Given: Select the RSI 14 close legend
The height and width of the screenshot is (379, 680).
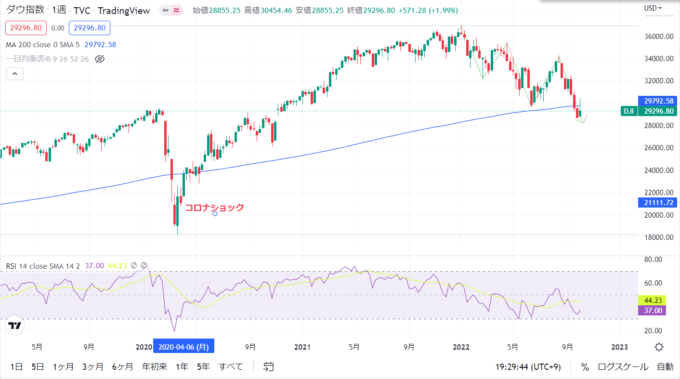Looking at the screenshot, I should click(x=42, y=266).
